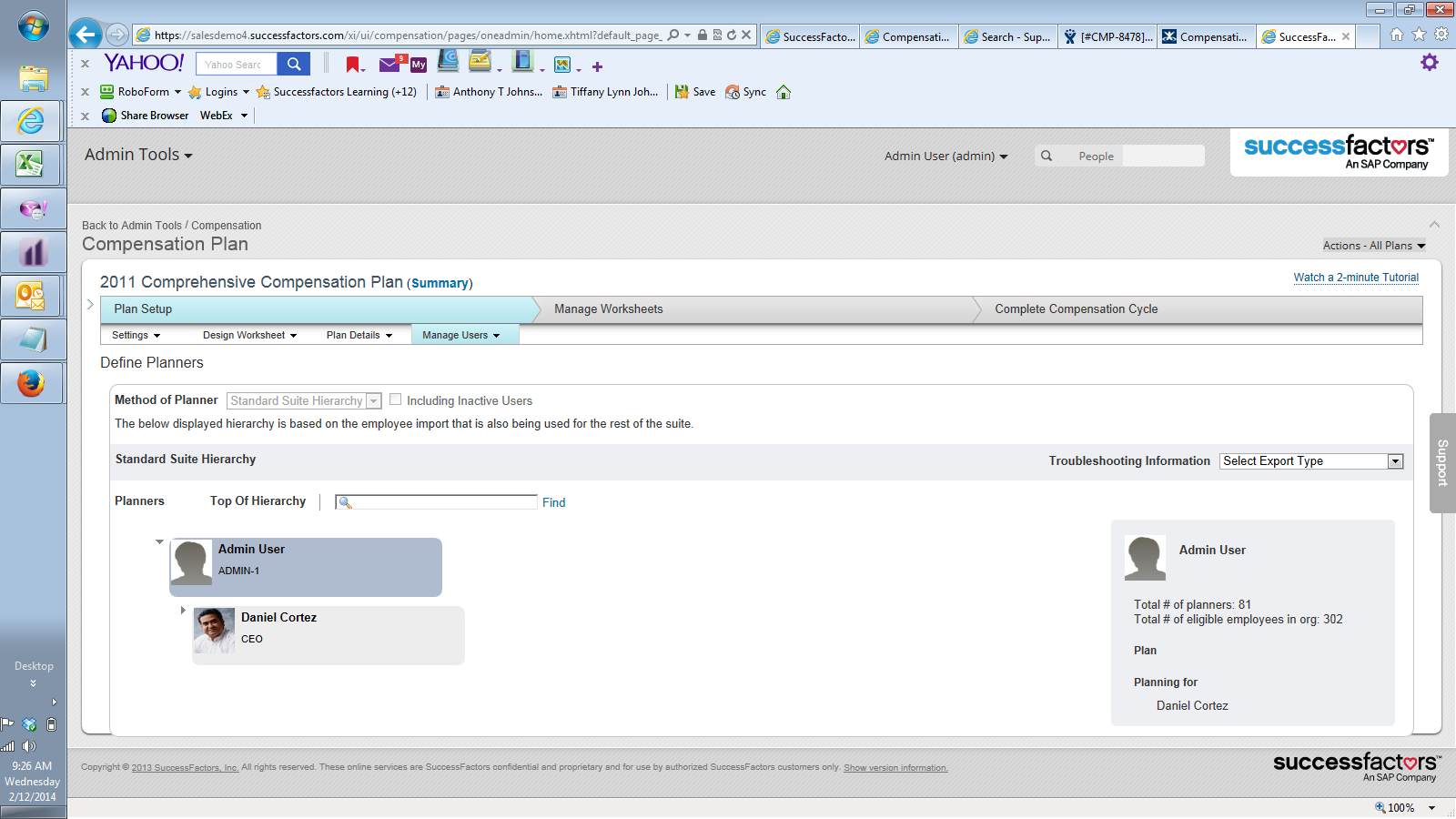Open the Select Export Type dropdown
1456x819 pixels.
pyautogui.click(x=1311, y=461)
